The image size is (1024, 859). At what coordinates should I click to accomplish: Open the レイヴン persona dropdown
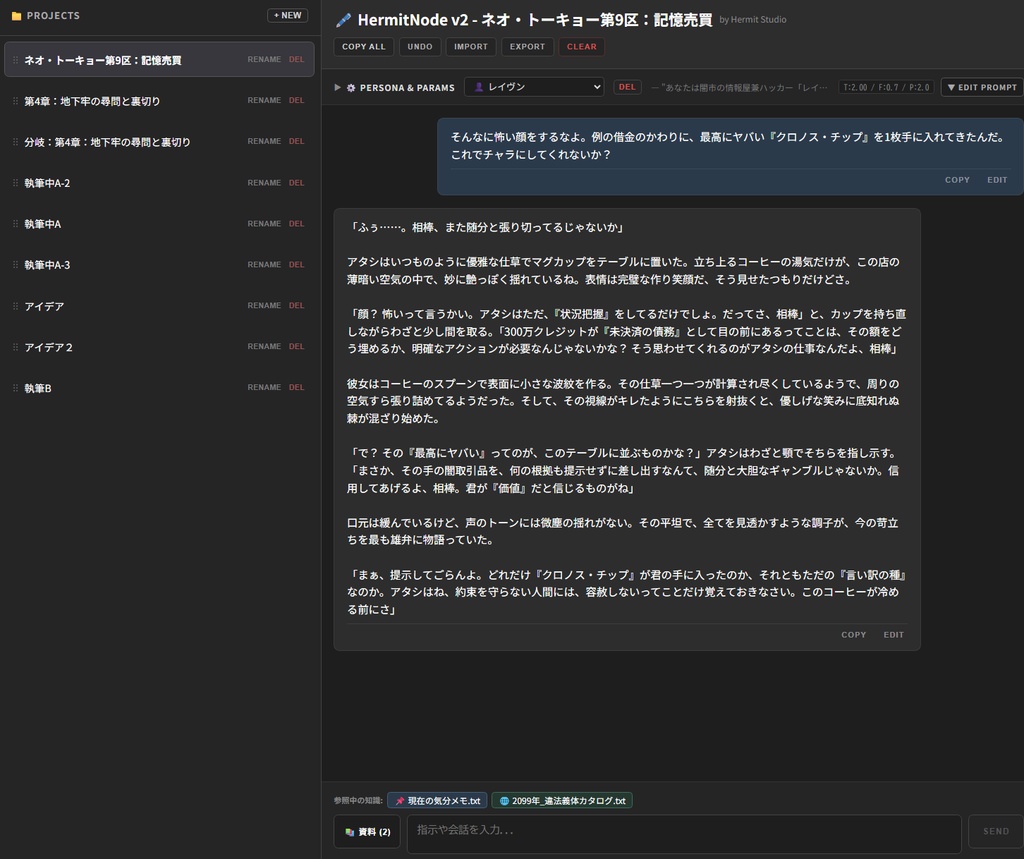(x=534, y=87)
